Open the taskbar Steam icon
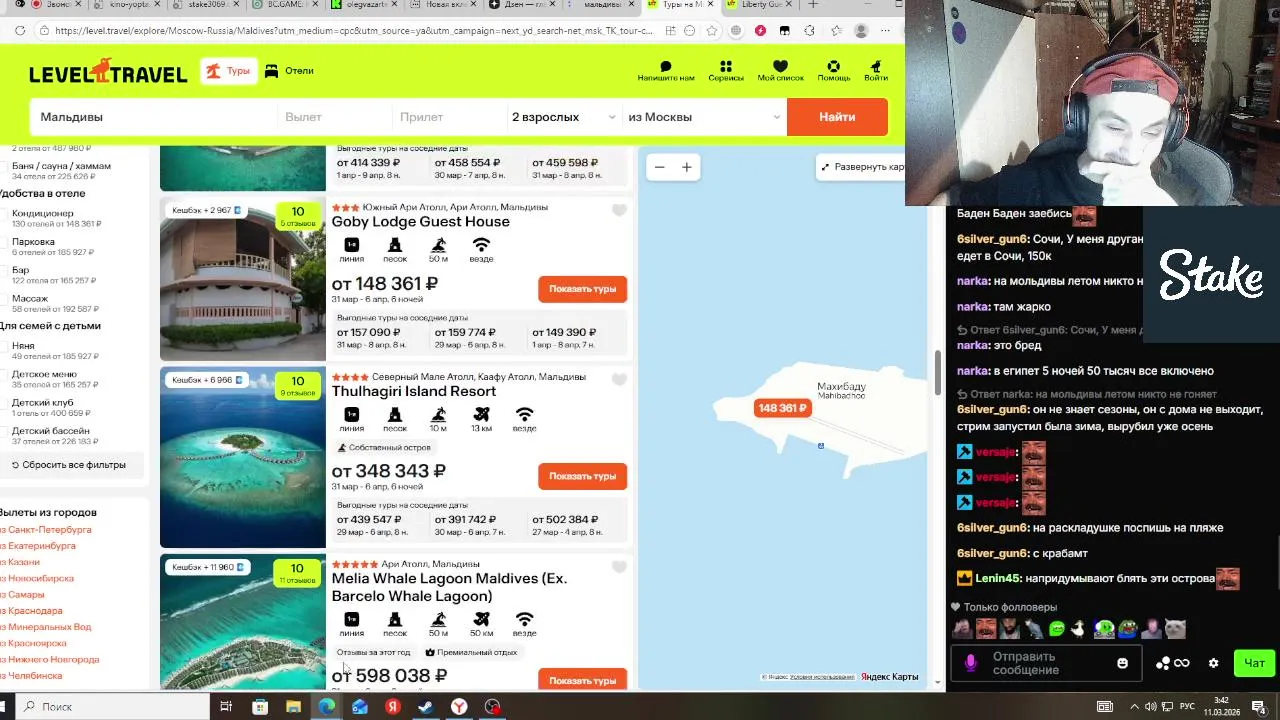The image size is (1280, 720). click(425, 706)
